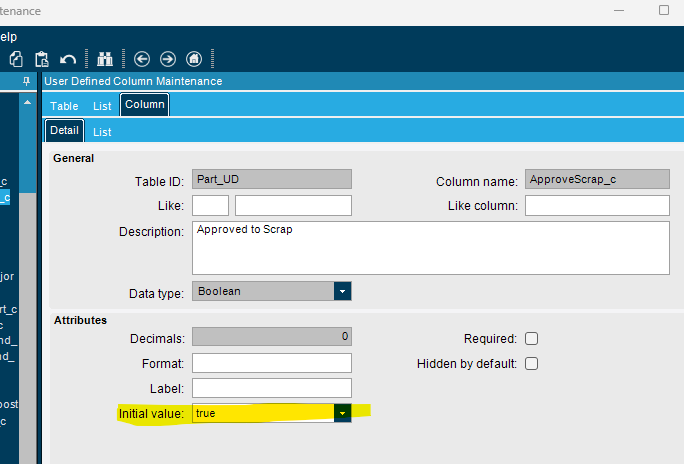
Task: Switch to List sub-tab under Column
Action: (102, 132)
